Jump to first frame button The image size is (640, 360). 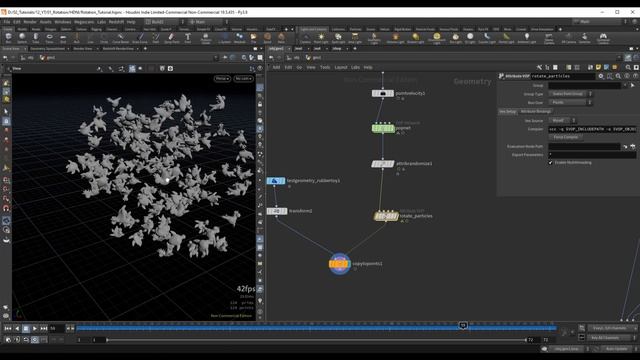click(x=8, y=328)
